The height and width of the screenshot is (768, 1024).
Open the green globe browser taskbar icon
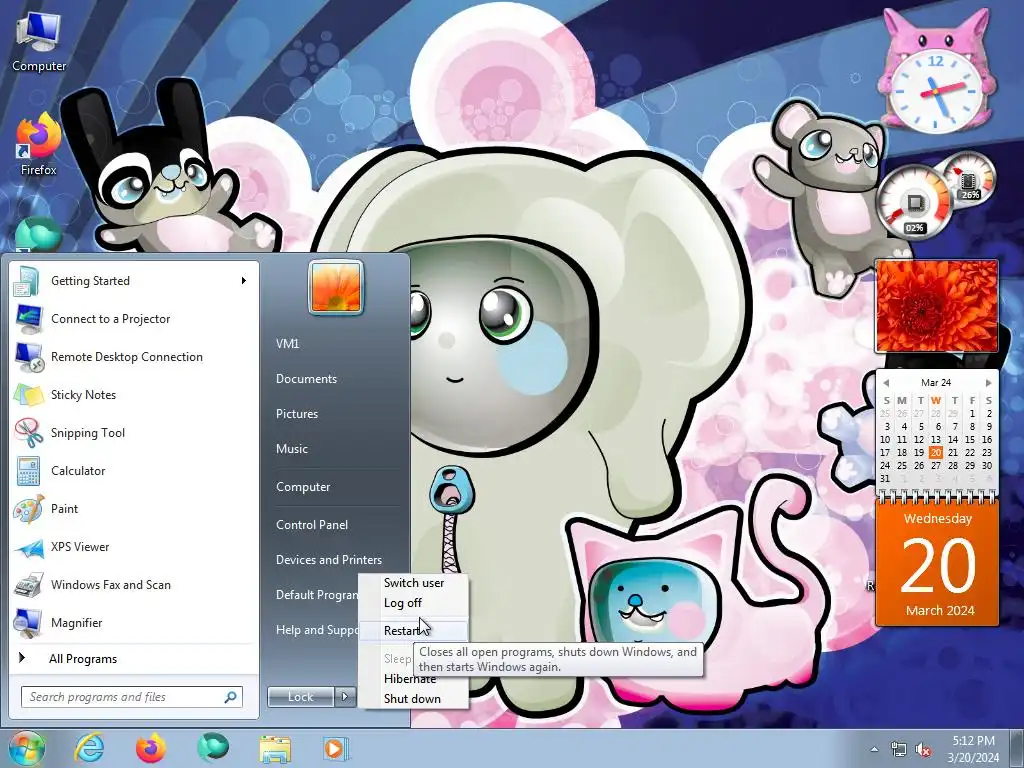click(213, 748)
